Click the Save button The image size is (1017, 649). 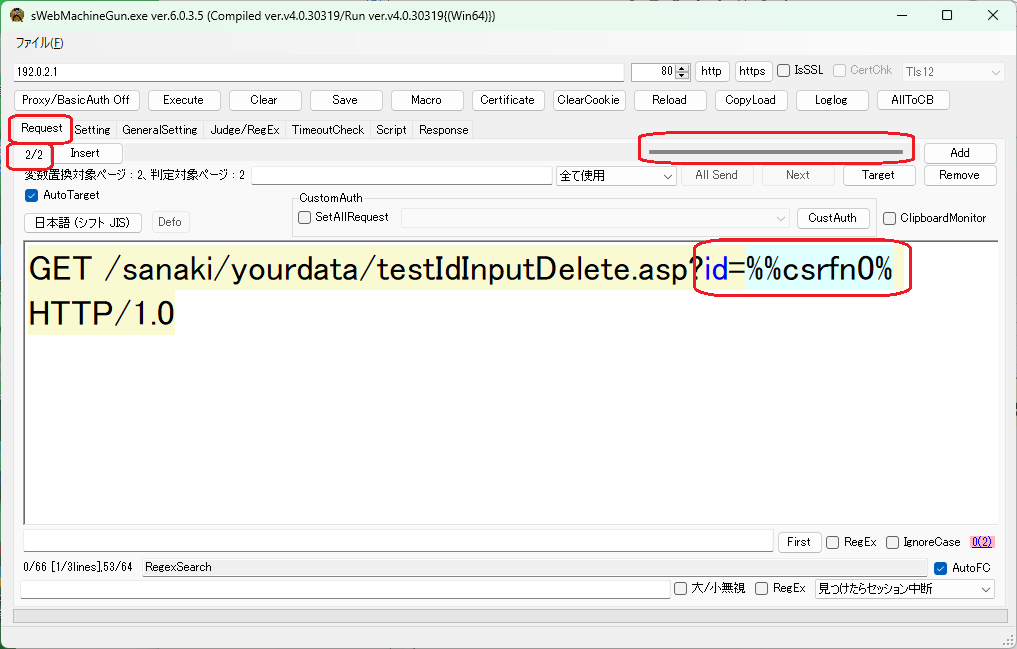coord(345,100)
